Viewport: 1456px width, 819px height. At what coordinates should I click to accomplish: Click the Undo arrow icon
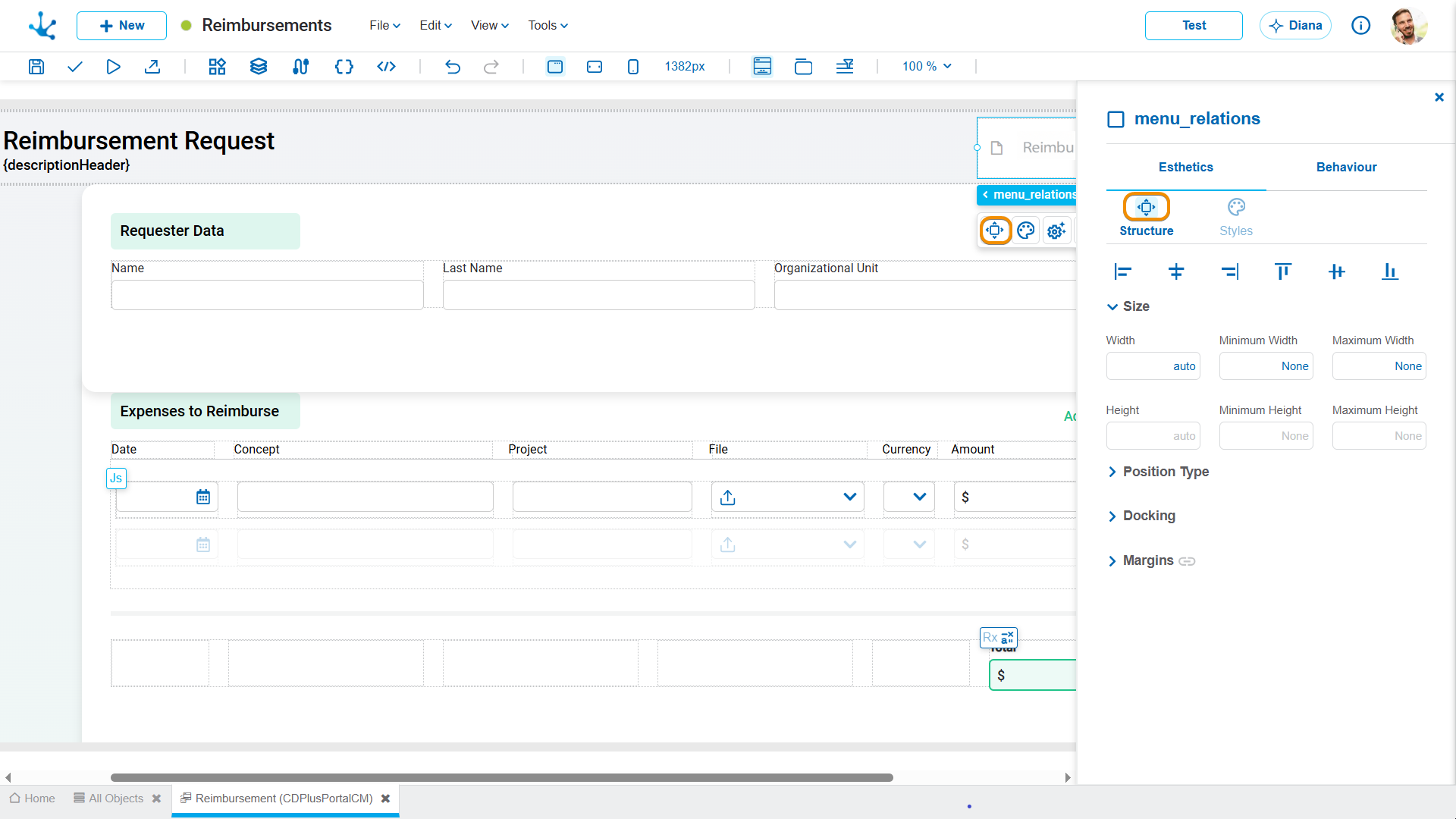[453, 67]
